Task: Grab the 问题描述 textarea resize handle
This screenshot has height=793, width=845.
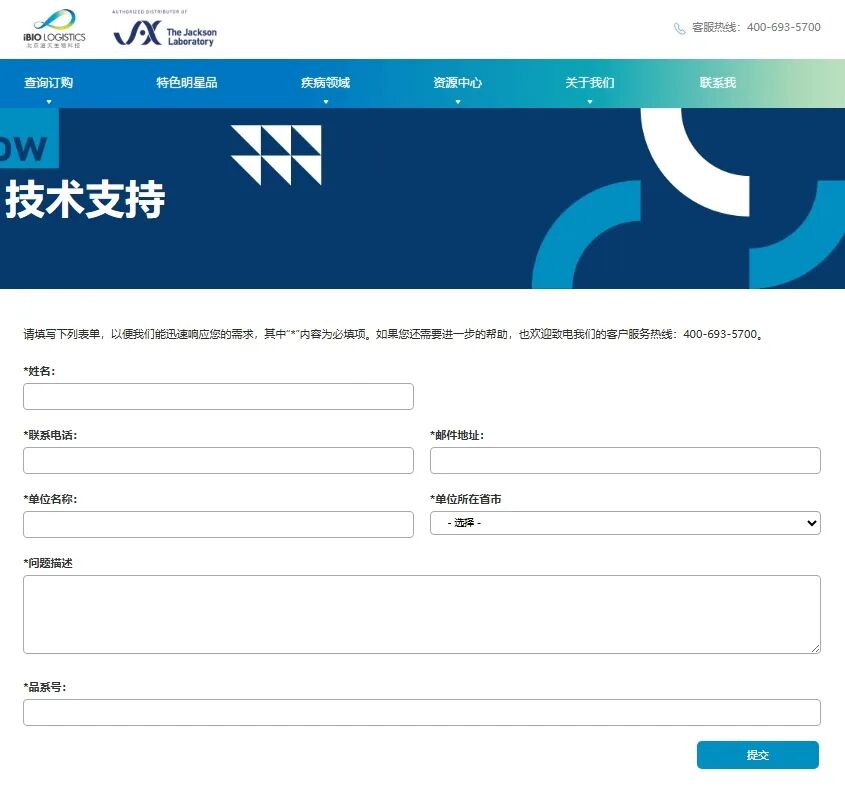Action: [x=815, y=648]
